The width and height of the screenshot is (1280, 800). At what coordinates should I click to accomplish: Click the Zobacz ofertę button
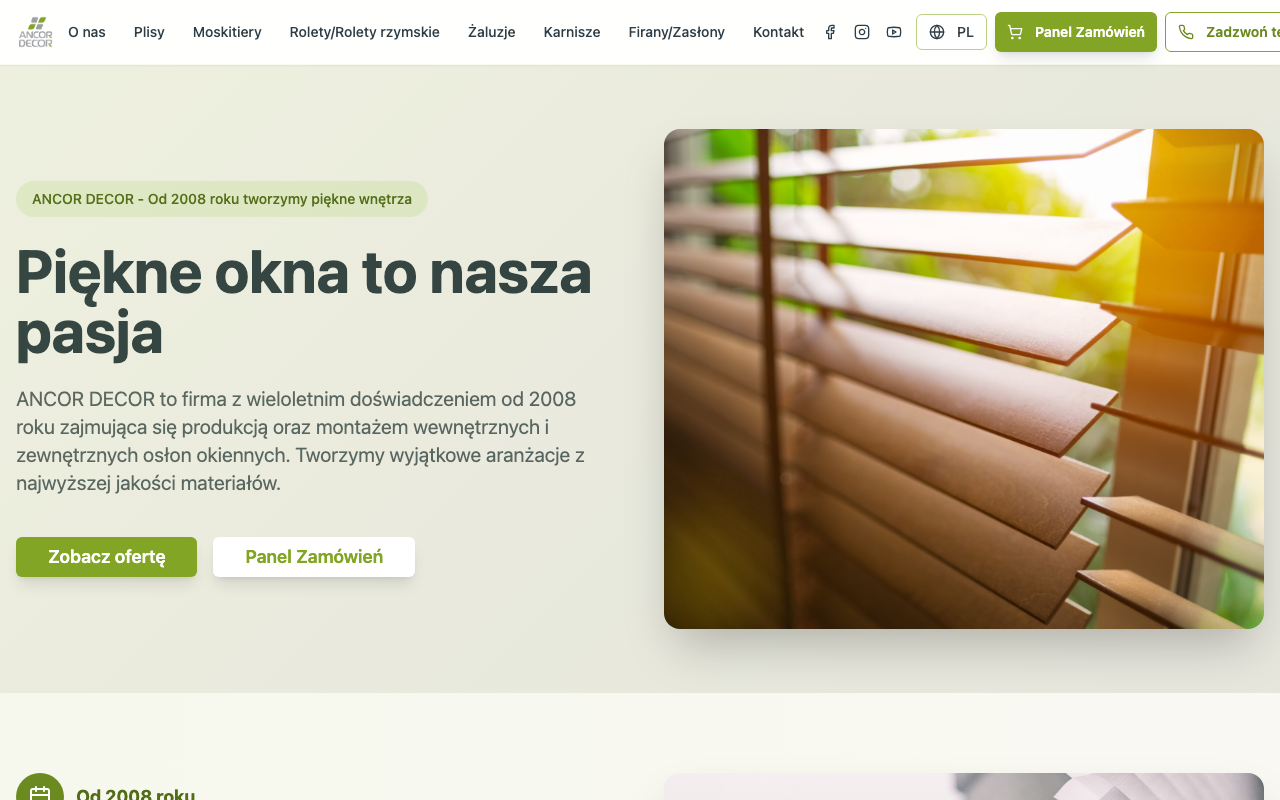(x=106, y=557)
